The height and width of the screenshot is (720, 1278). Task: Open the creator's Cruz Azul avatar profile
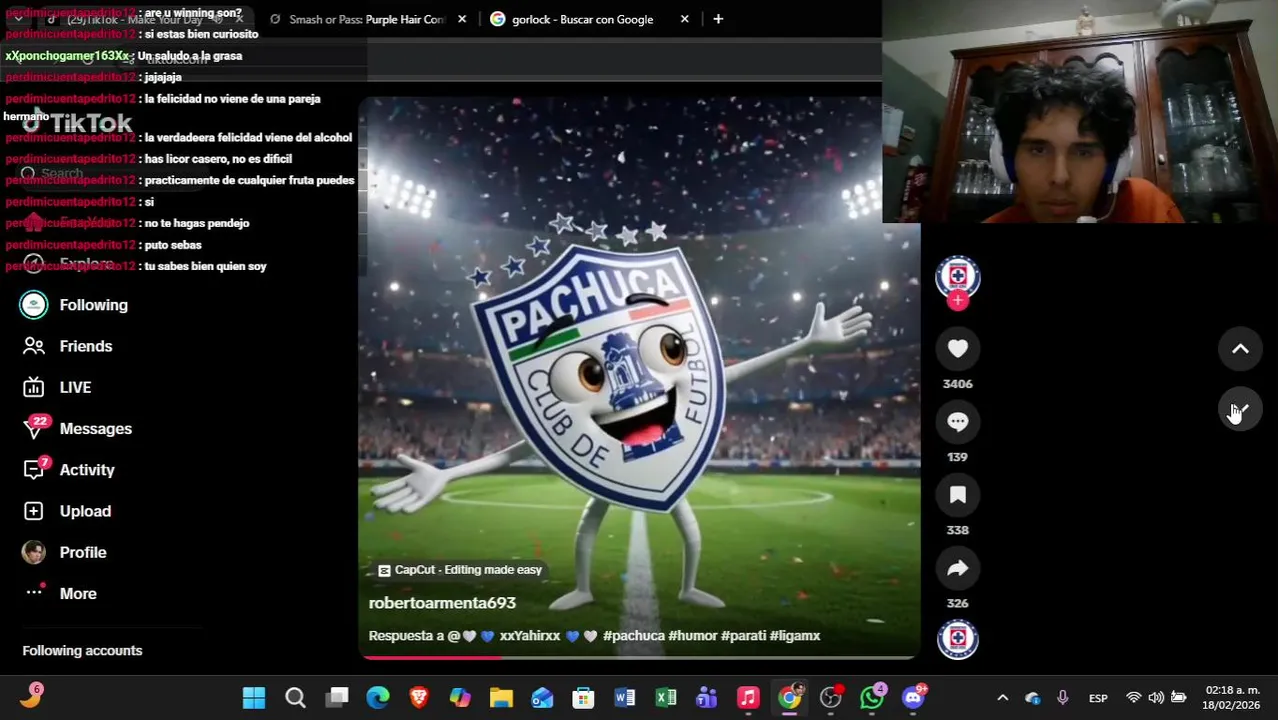pos(957,276)
